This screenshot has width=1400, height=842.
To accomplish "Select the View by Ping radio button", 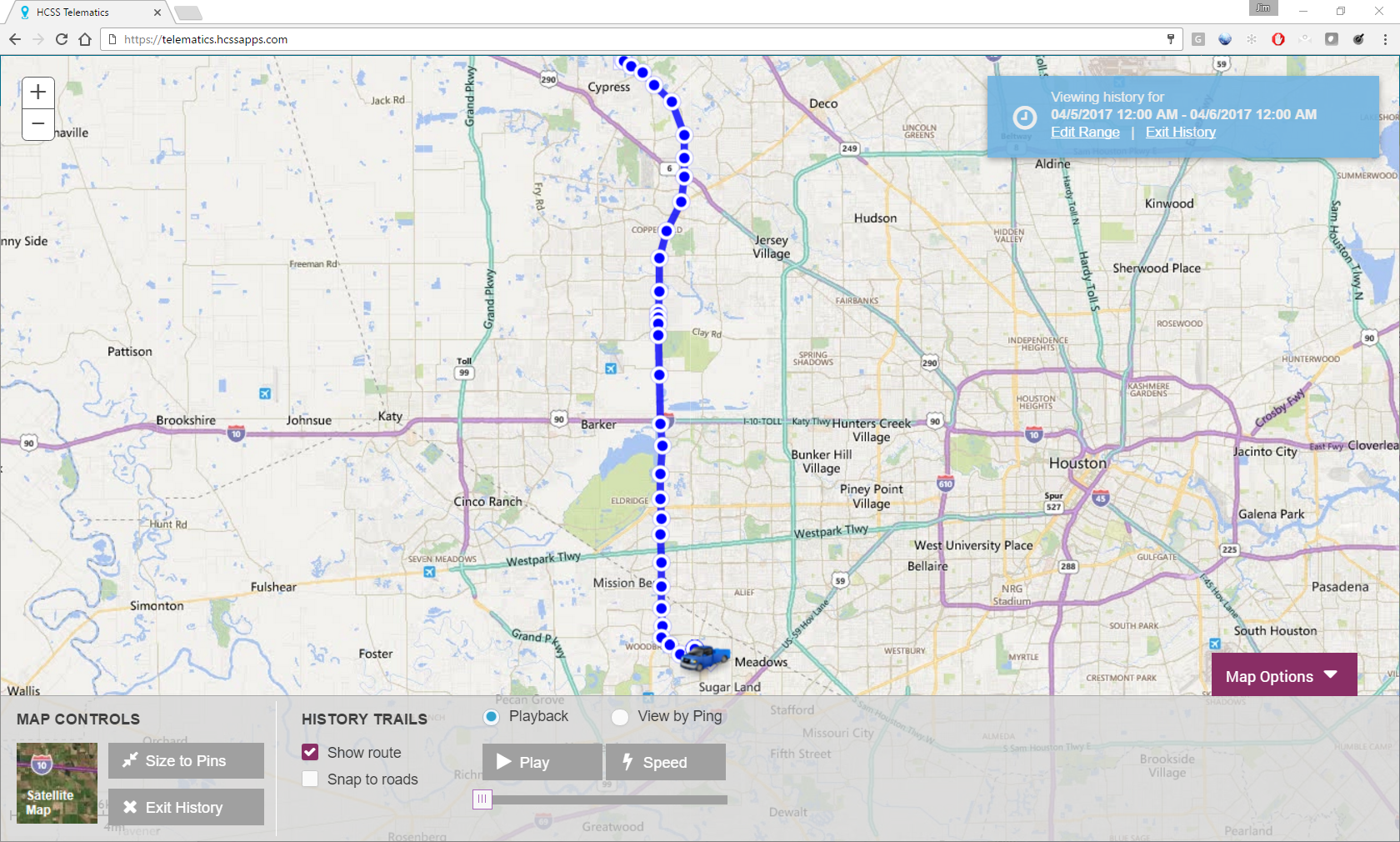I will coord(620,717).
